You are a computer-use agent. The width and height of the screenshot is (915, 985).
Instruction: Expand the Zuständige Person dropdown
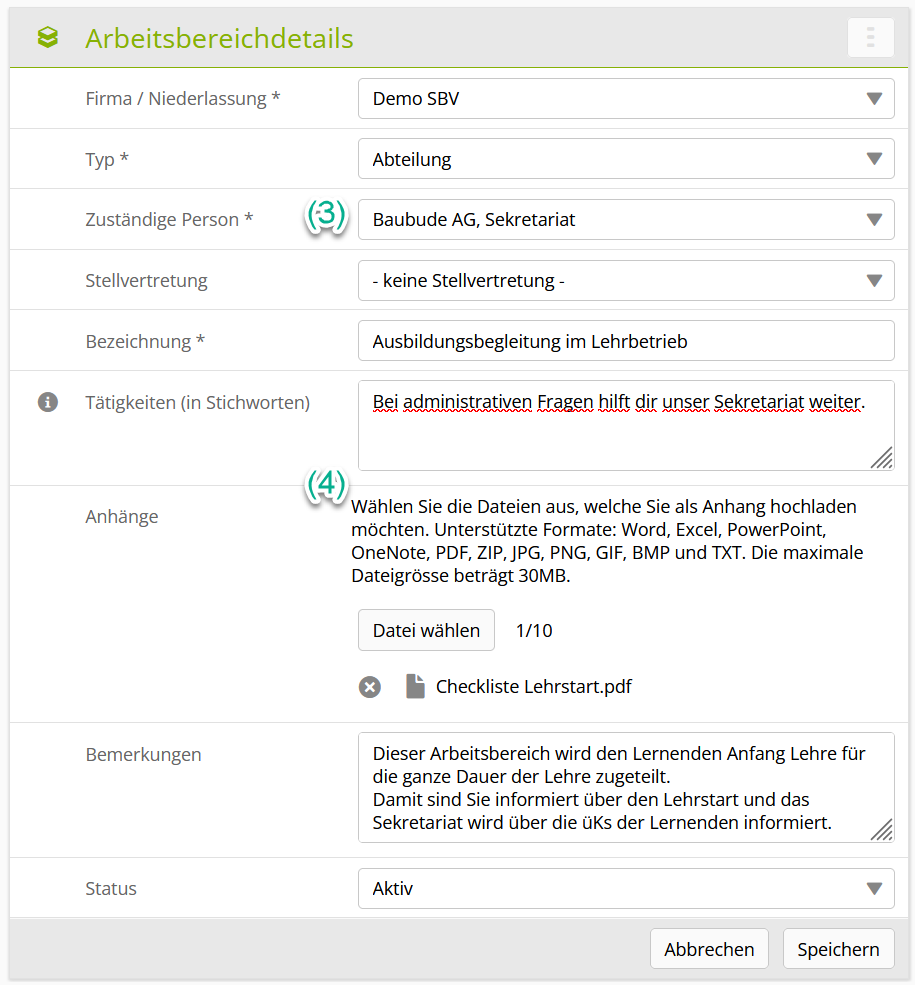click(x=626, y=219)
